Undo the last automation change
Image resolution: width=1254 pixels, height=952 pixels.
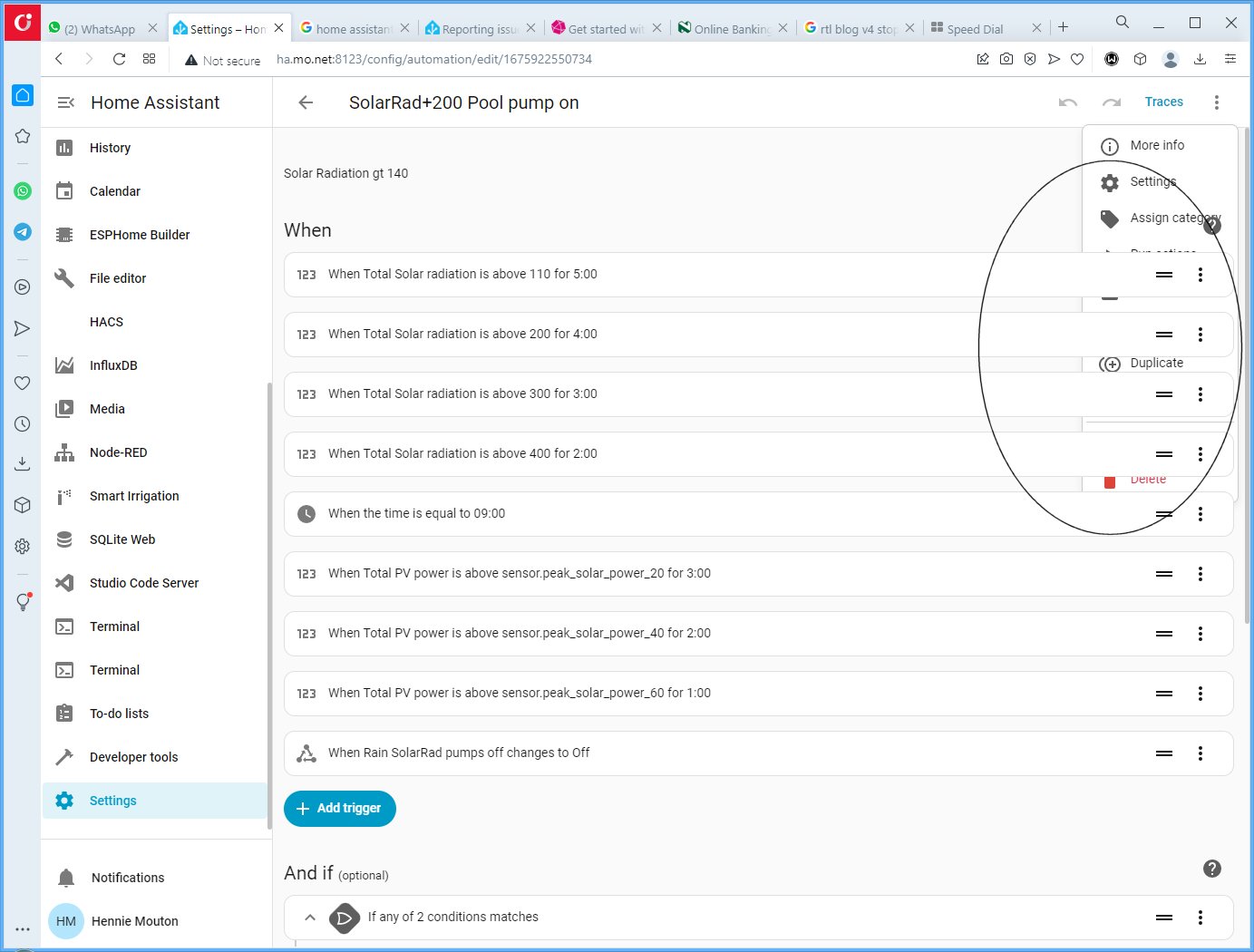(1068, 102)
